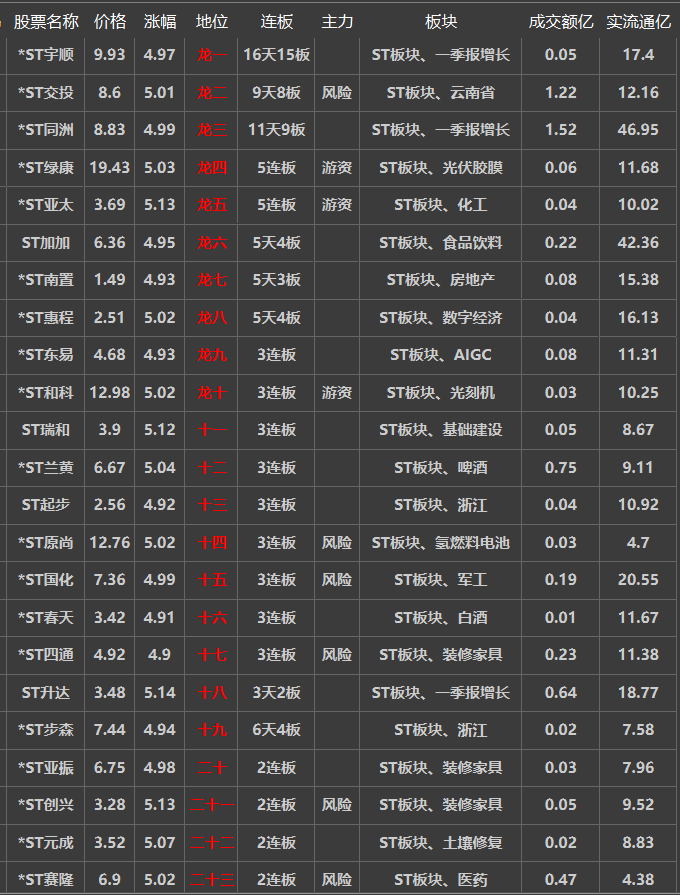The height and width of the screenshot is (895, 680).
Task: Select the 主力 column header
Action: pos(337,21)
